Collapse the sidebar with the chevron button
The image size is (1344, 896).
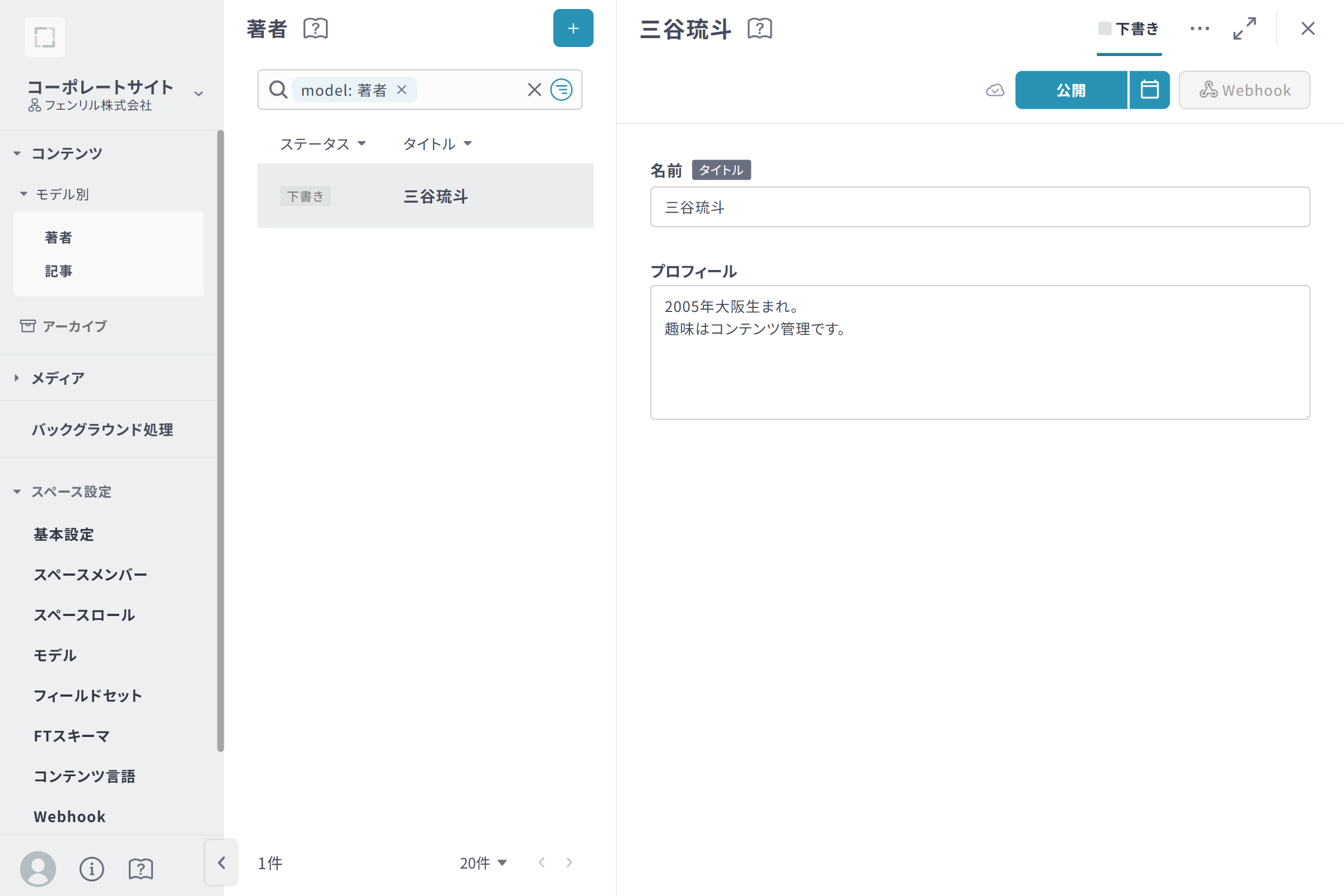222,862
